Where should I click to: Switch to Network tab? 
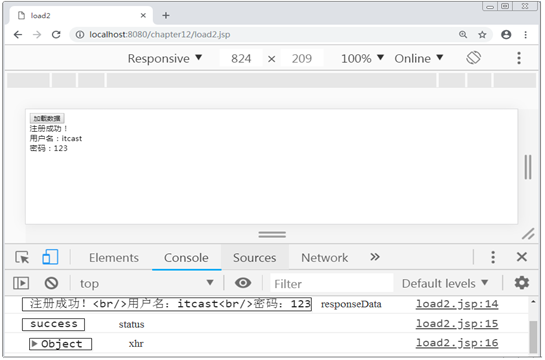pyautogui.click(x=324, y=258)
